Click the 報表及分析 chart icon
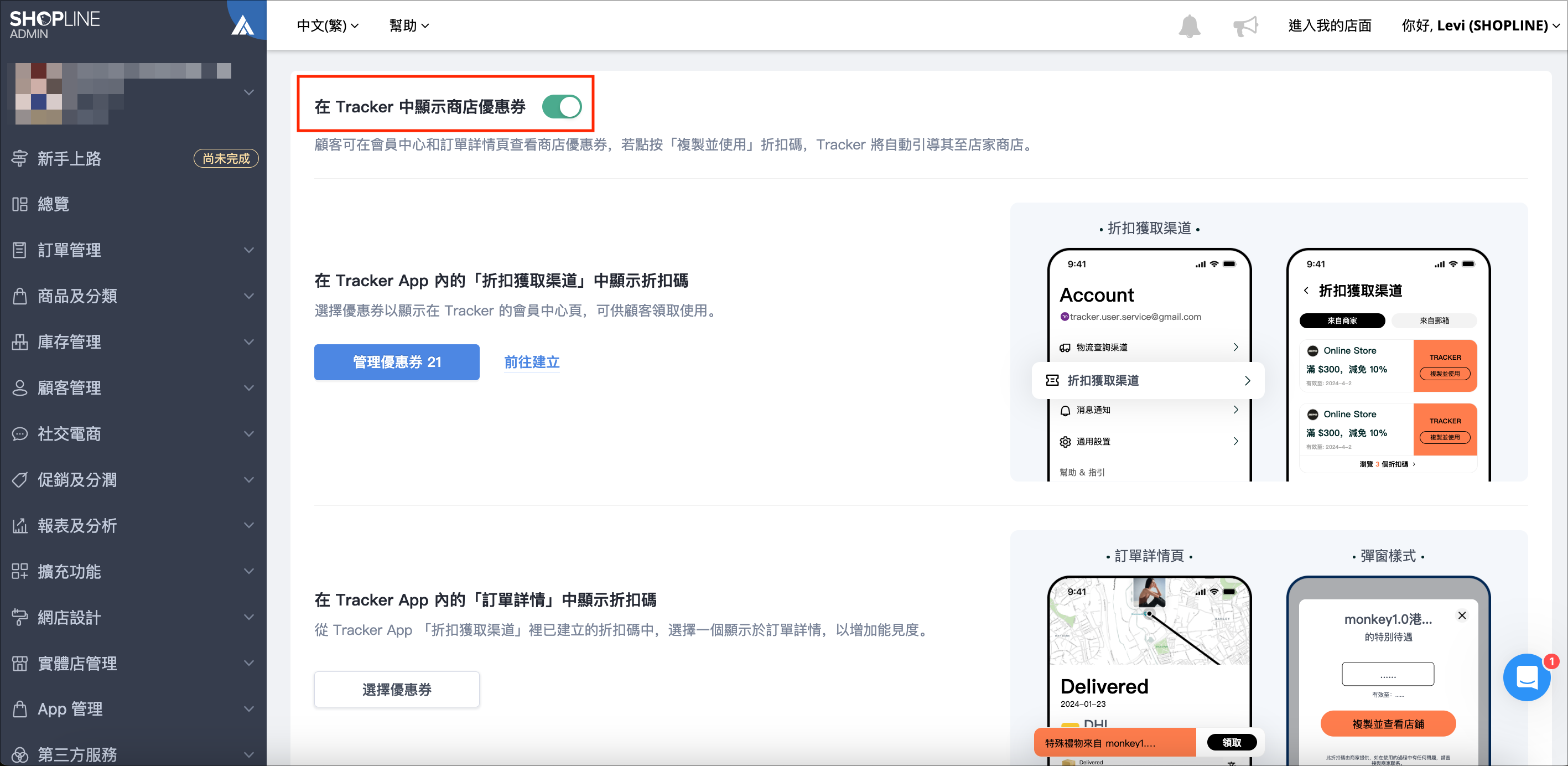The height and width of the screenshot is (766, 1568). pos(19,525)
